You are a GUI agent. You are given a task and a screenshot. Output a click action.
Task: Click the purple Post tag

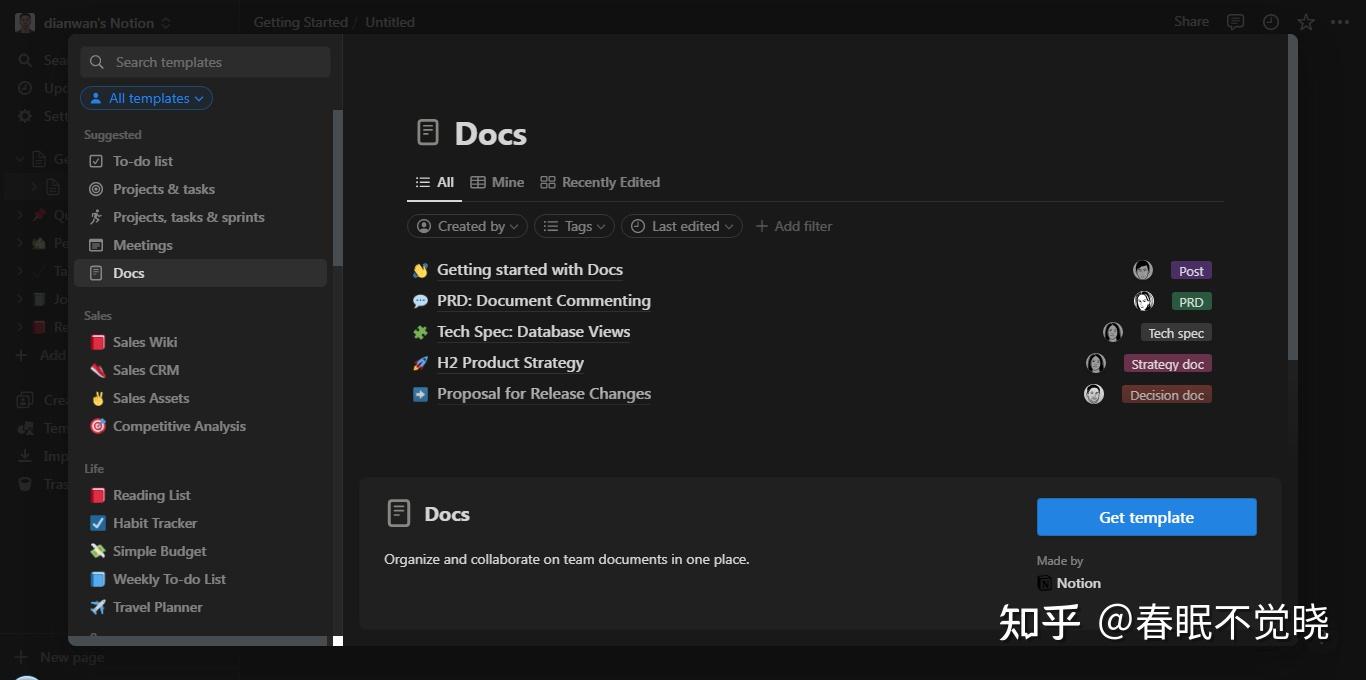(1191, 271)
